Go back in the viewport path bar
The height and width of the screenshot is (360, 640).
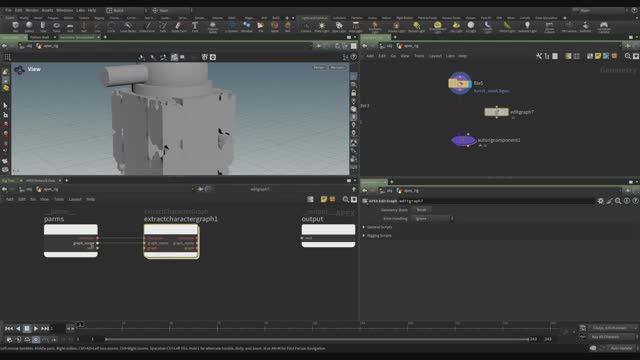click(4, 46)
